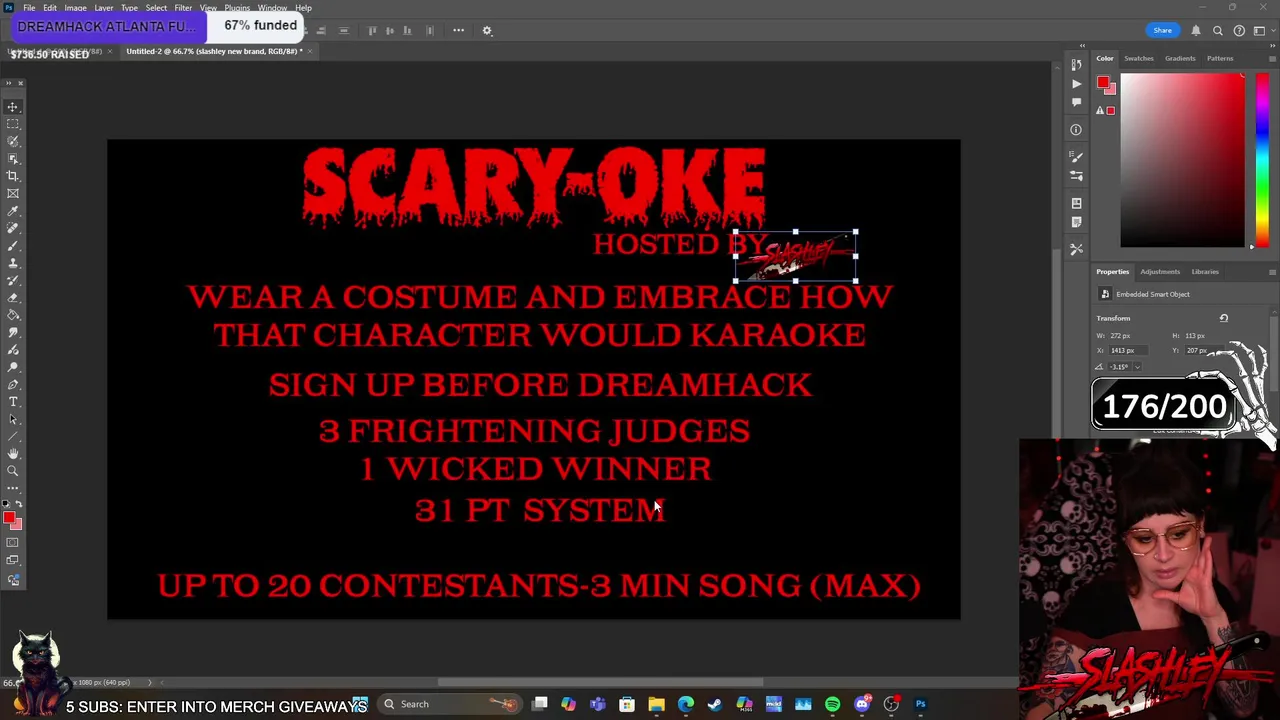Select the Eyedropper tool
1280x720 pixels.
point(13,211)
